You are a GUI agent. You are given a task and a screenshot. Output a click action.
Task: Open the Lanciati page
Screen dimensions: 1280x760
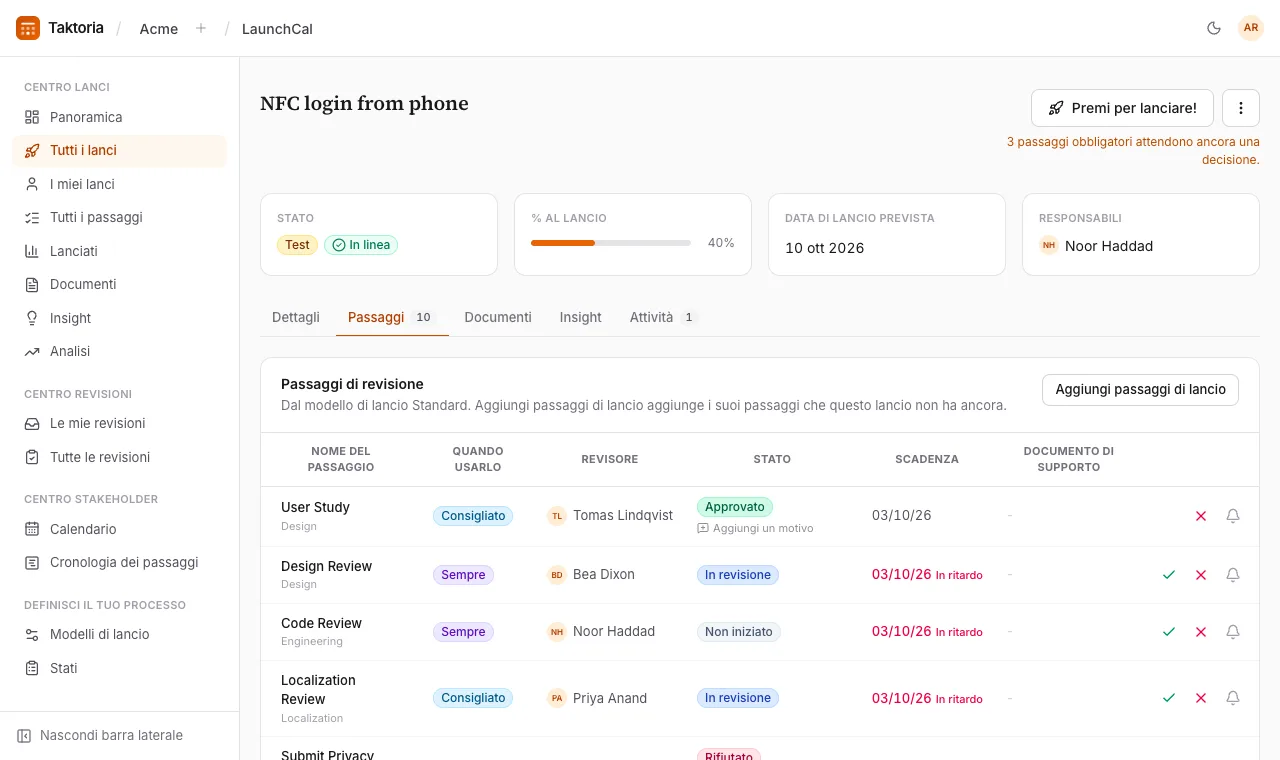(119, 251)
